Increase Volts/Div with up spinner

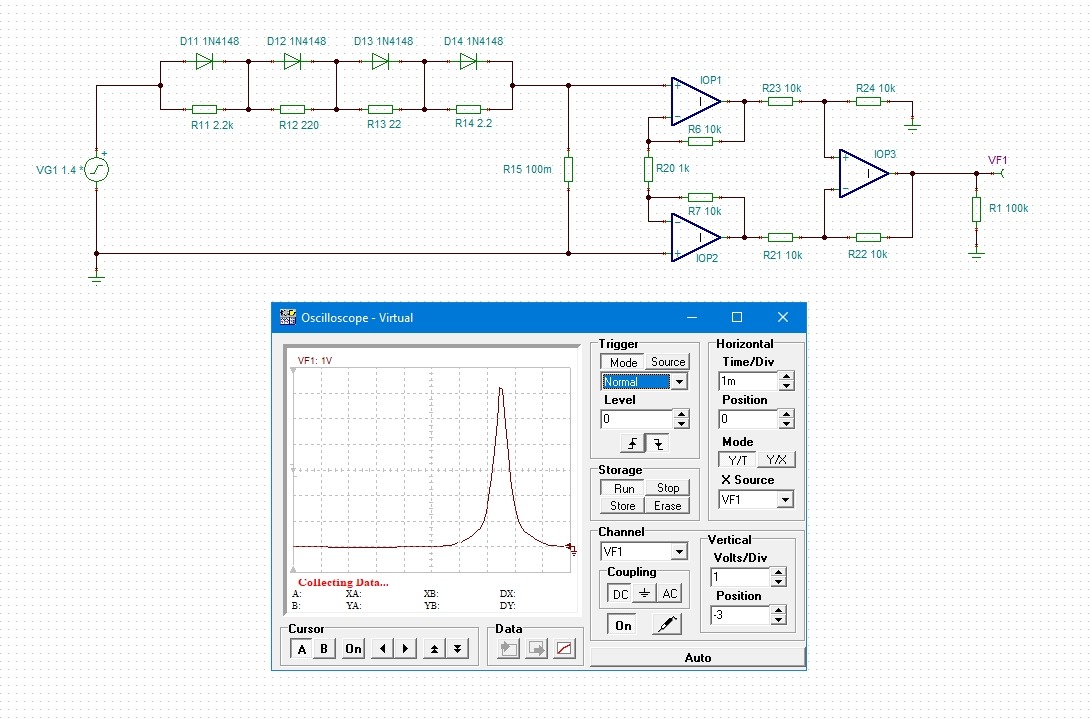[x=779, y=573]
